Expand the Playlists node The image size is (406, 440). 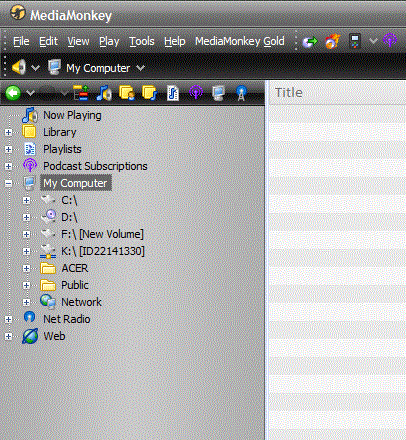click(8, 149)
